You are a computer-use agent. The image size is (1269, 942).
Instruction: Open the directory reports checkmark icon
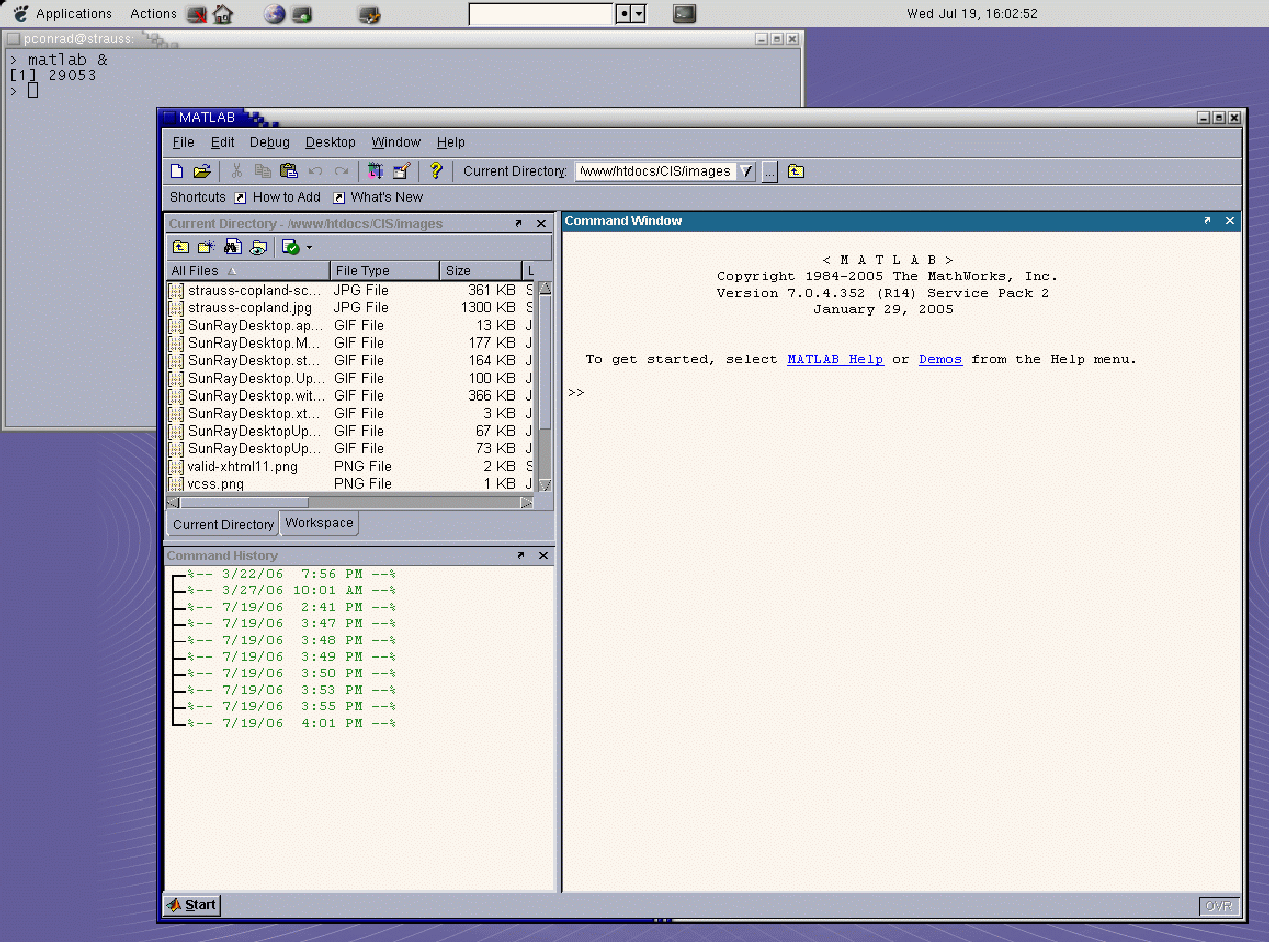(291, 247)
